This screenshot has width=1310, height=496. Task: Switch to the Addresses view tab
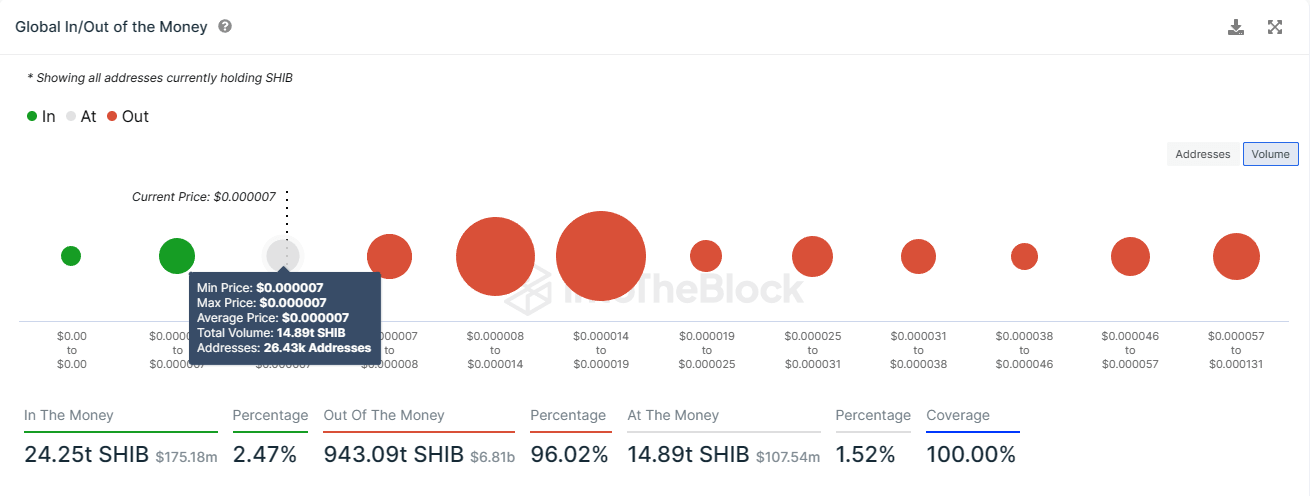click(1202, 154)
